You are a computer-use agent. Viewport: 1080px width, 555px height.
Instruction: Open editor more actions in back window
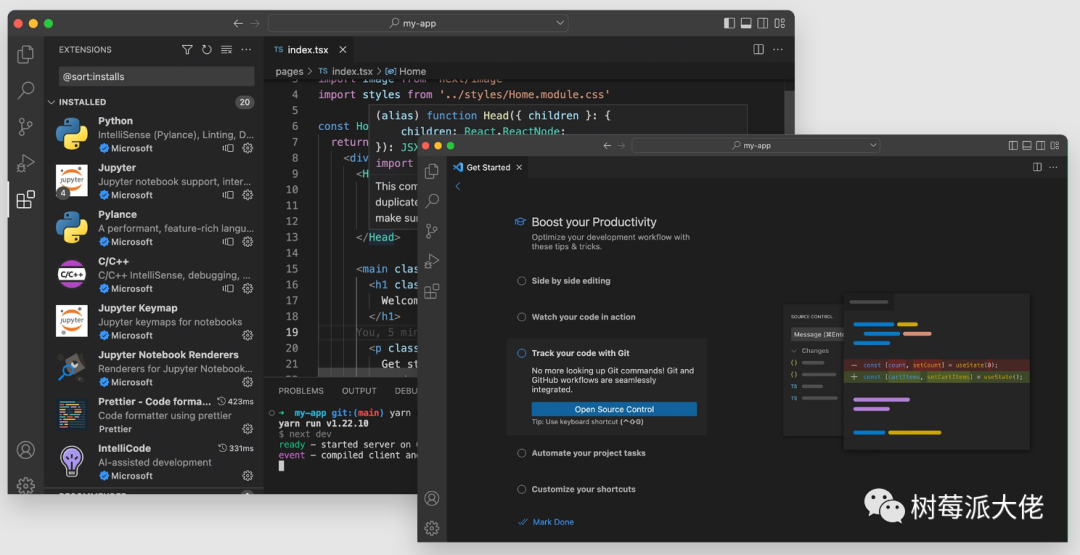pyautogui.click(x=778, y=50)
